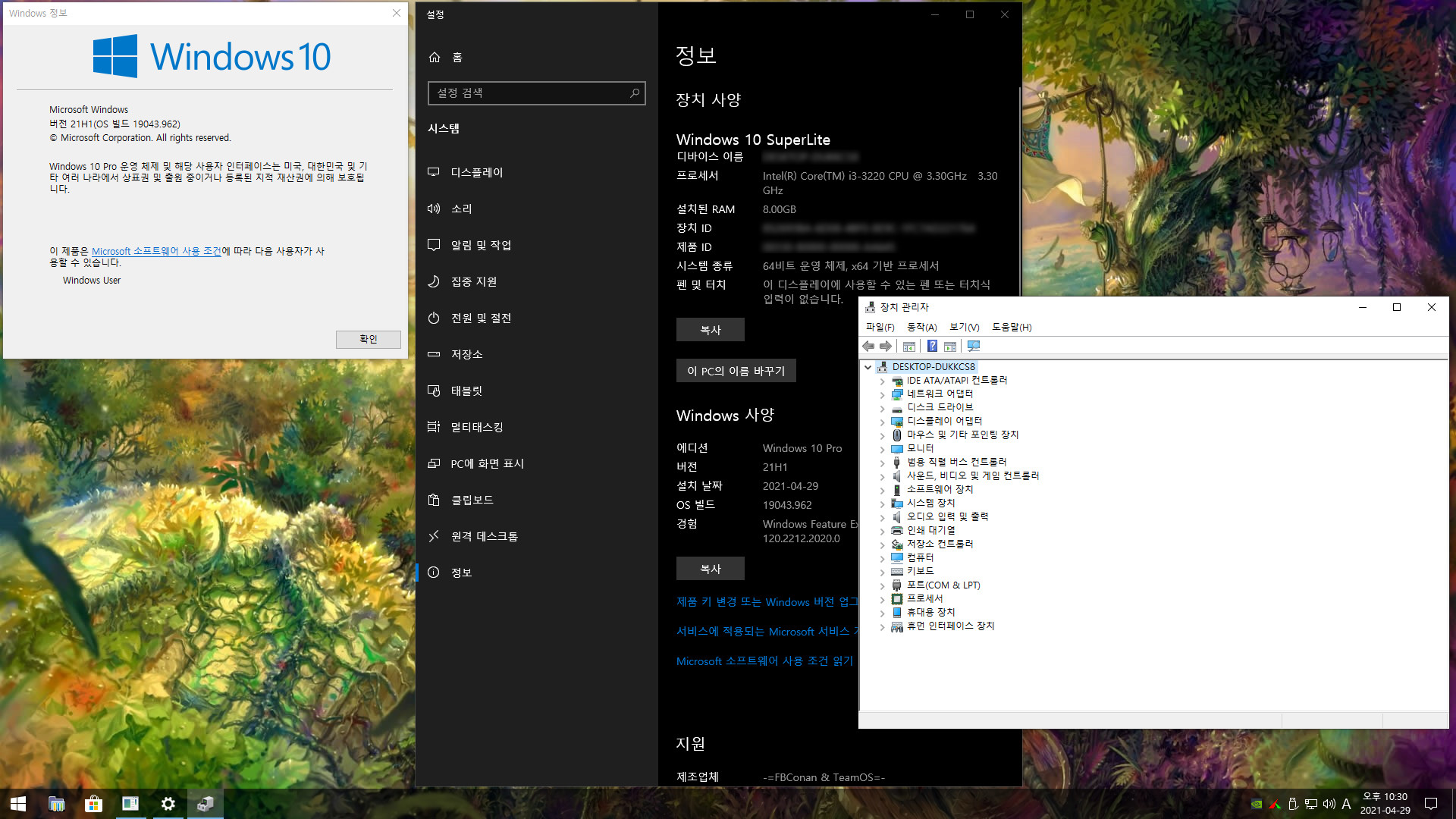
Task: Expand 네트워크 어댑터 node
Action: click(x=882, y=395)
